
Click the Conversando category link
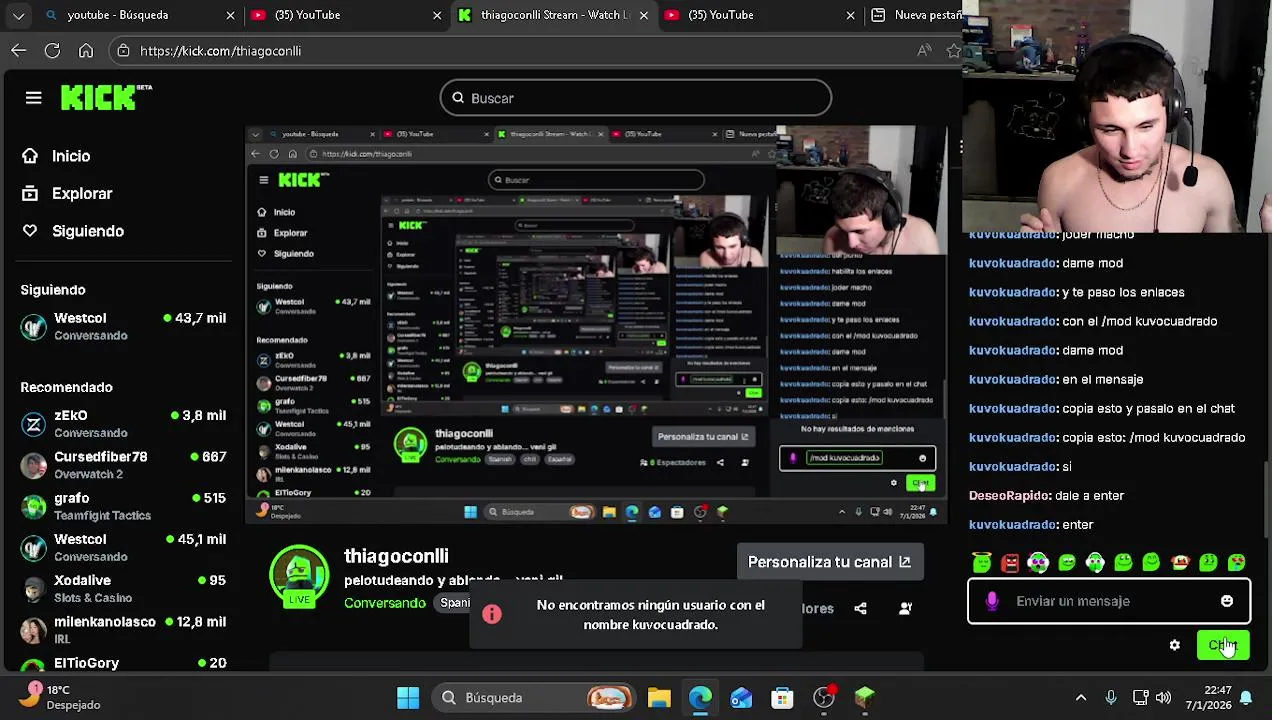coord(385,603)
